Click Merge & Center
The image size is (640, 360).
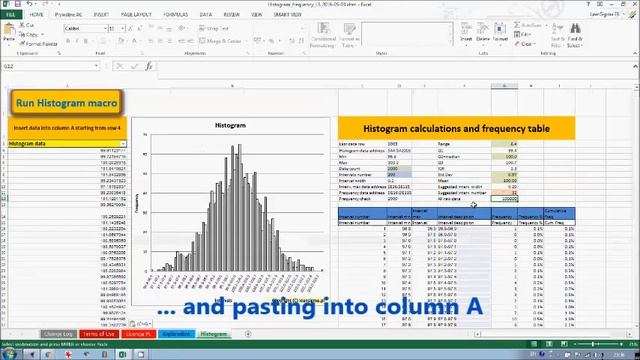coord(221,41)
